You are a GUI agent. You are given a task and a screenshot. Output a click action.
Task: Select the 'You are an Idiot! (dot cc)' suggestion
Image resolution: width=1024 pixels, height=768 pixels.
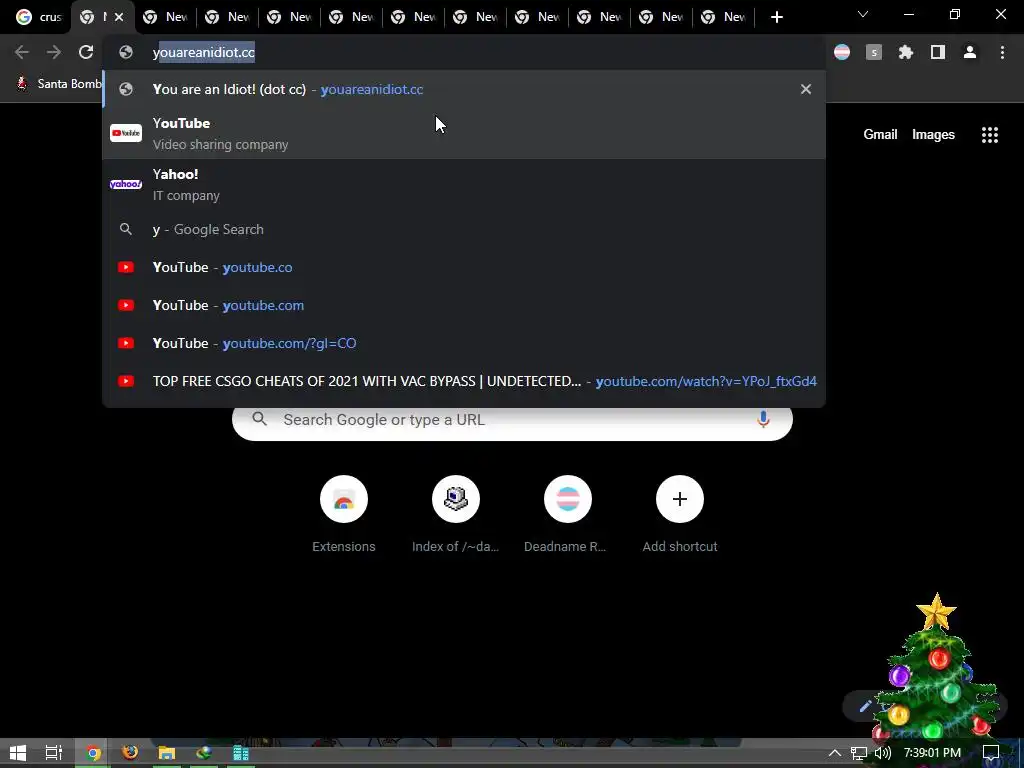tap(464, 89)
